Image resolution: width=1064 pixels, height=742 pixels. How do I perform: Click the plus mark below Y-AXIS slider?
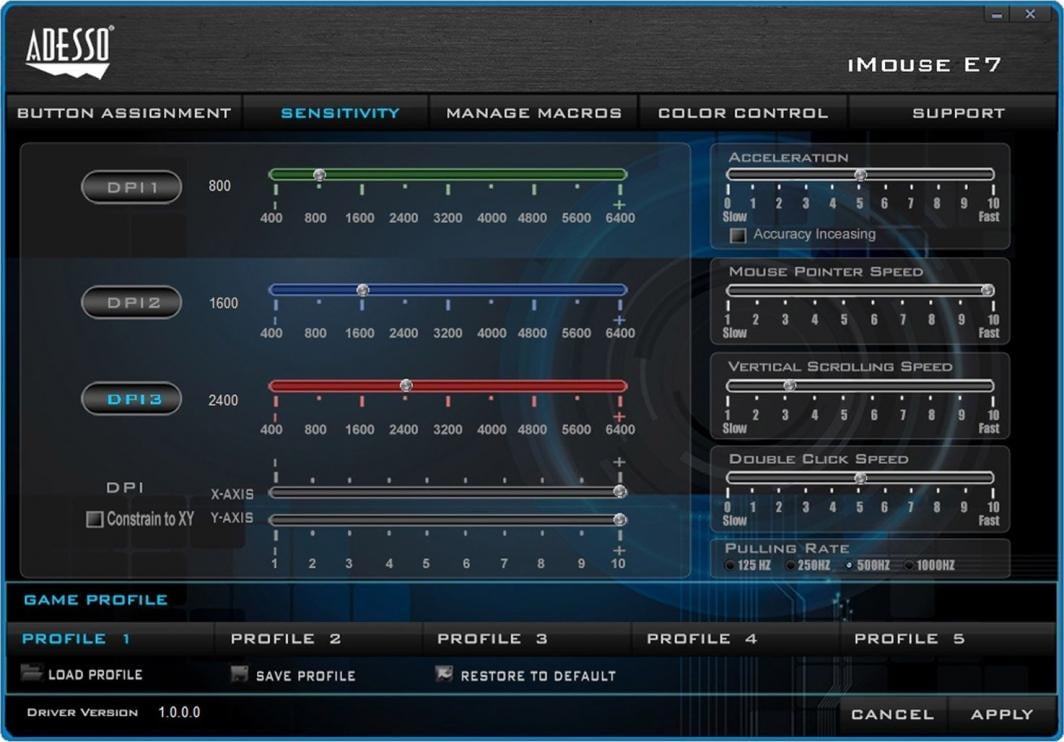pos(619,551)
